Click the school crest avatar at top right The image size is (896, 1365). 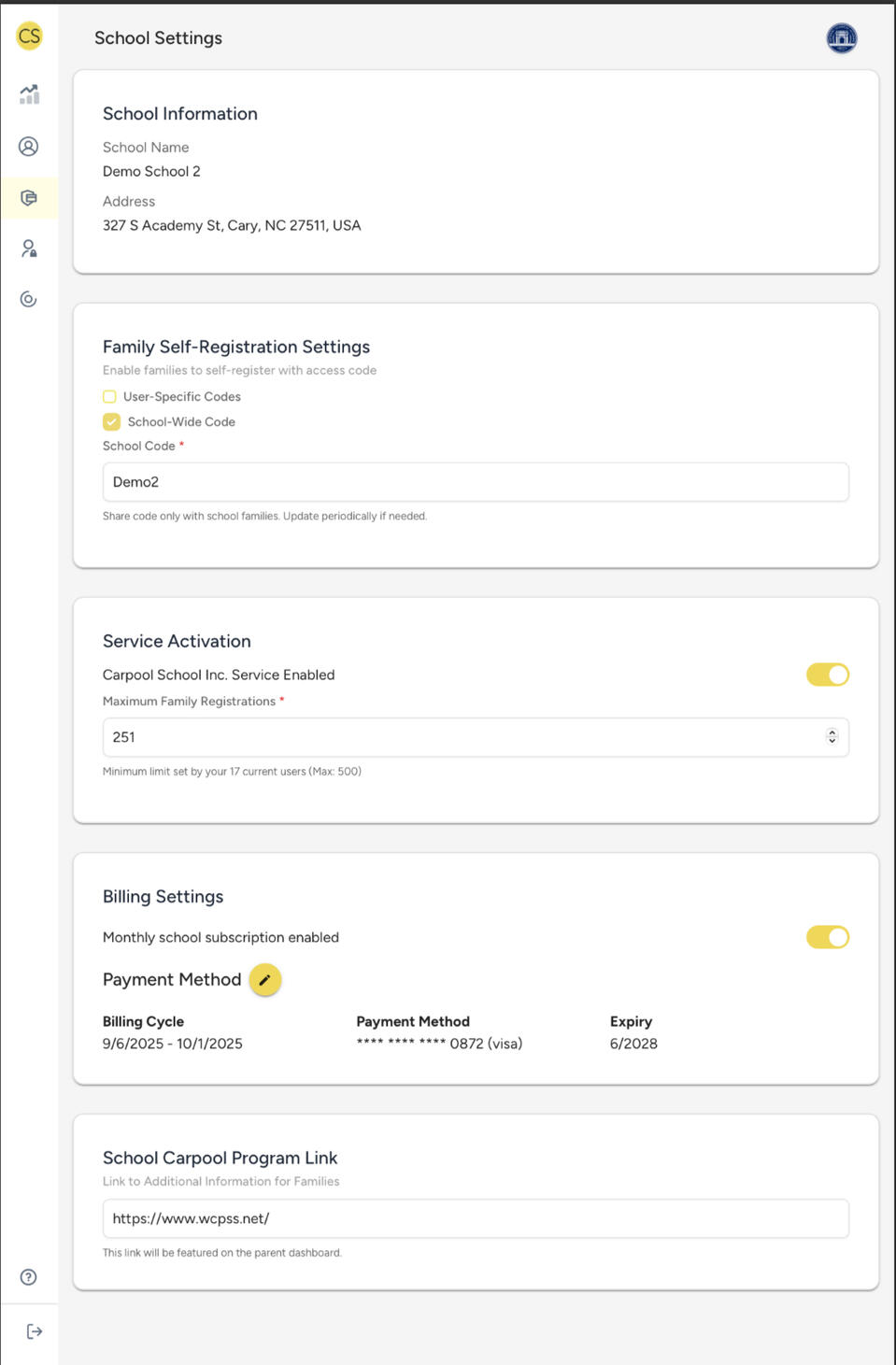841,38
